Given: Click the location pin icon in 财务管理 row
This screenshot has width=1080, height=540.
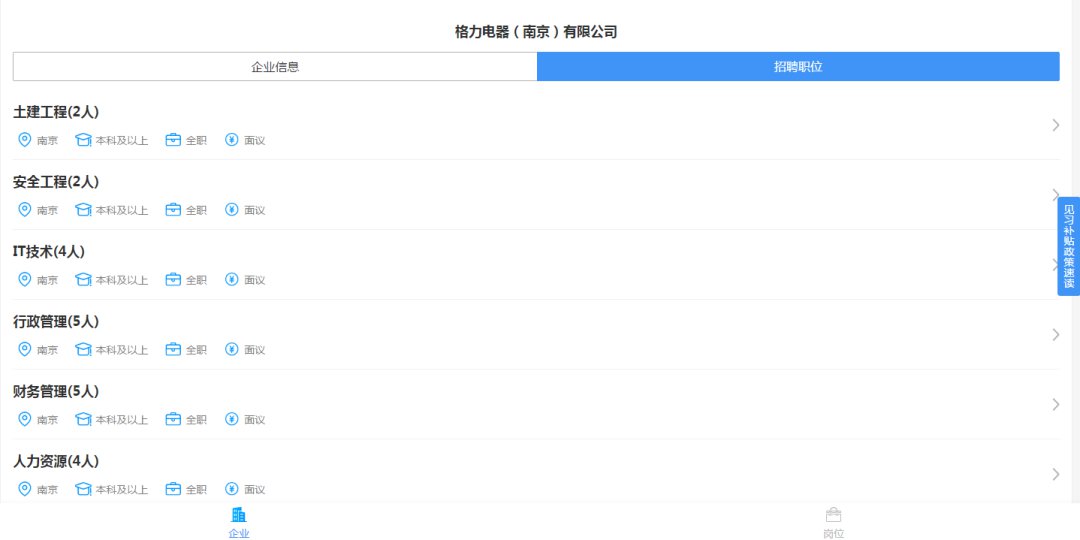Looking at the screenshot, I should click(x=24, y=419).
